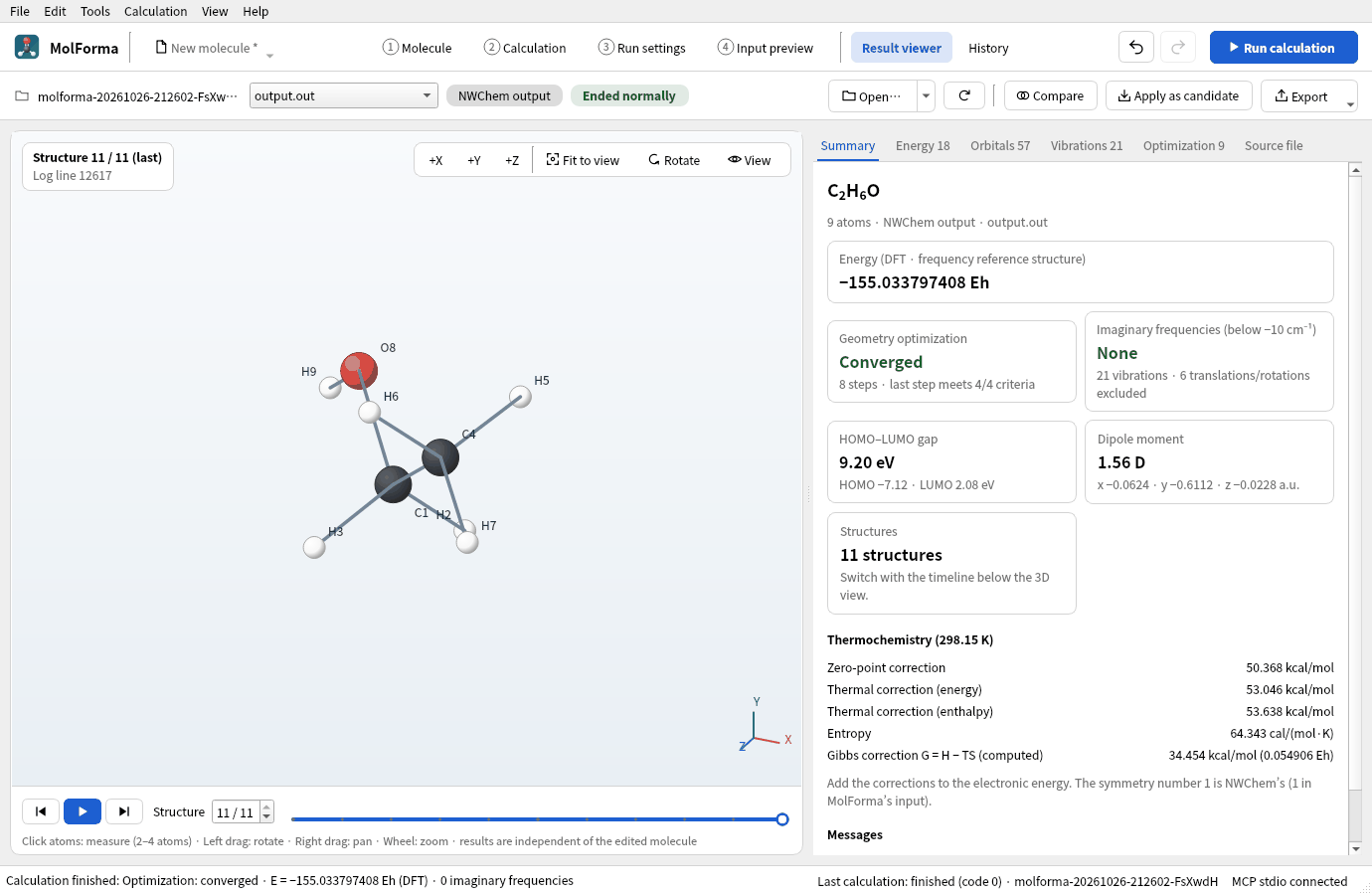Screen dimensions: 1372x895
Task: Click the structure timeline slider handle
Action: 782,819
